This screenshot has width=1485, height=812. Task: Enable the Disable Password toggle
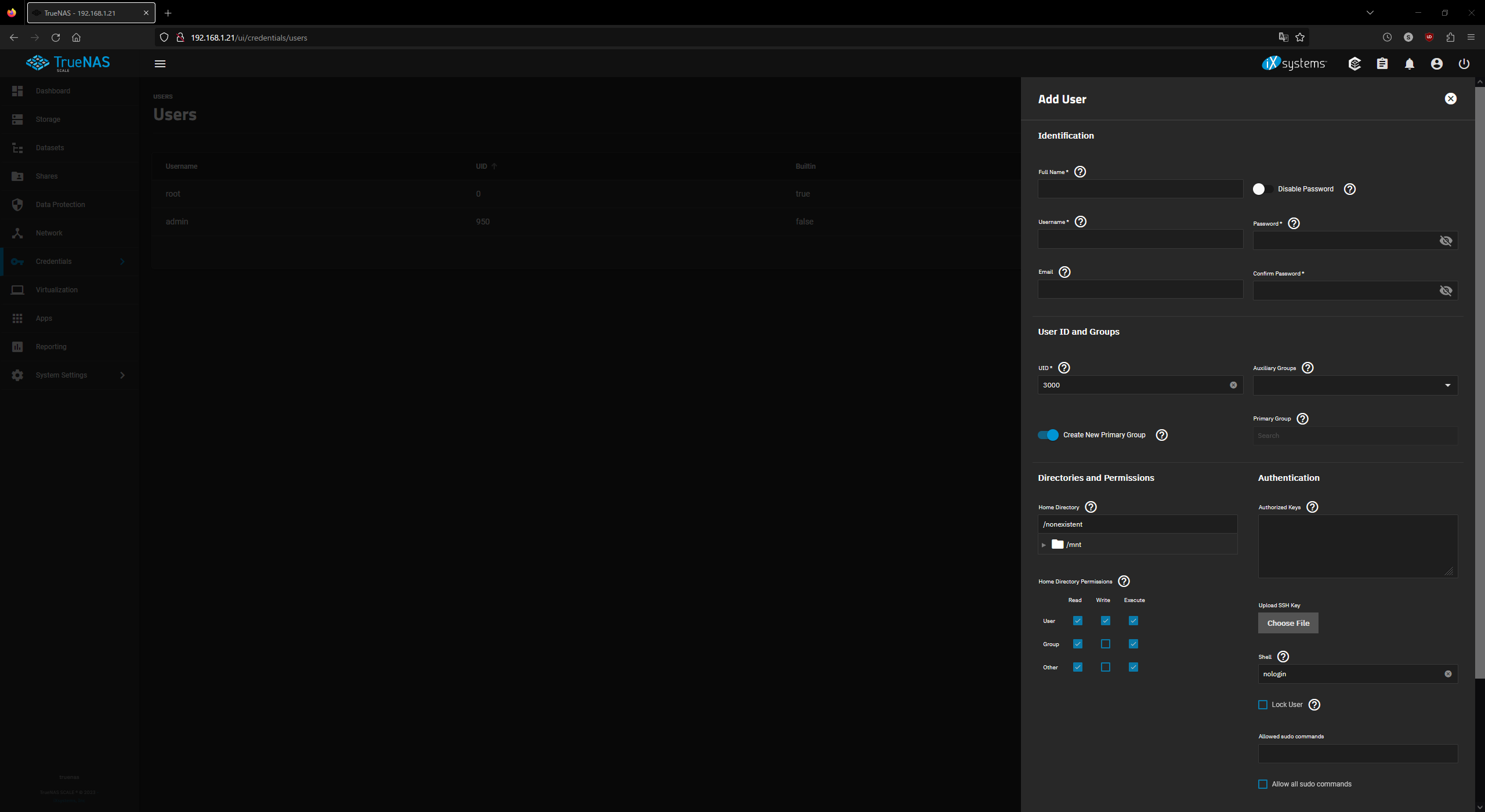click(1262, 188)
